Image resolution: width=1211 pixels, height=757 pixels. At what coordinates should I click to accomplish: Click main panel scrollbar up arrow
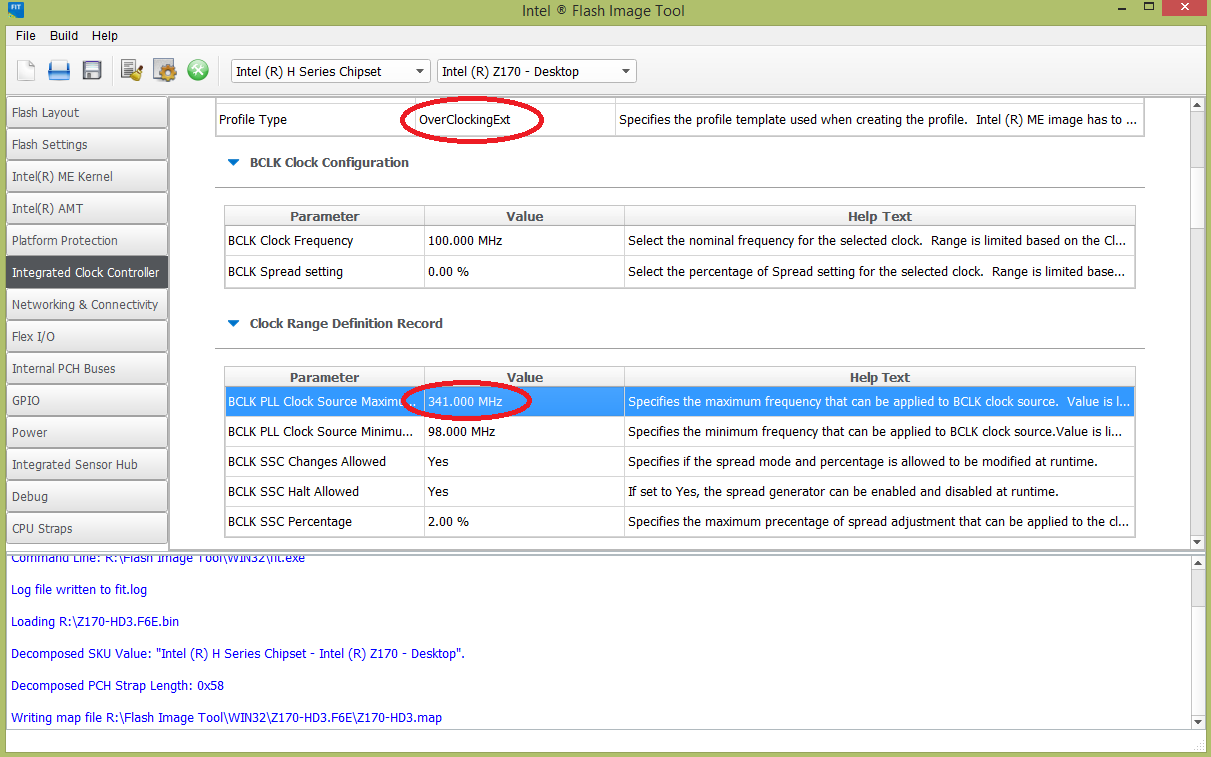[1197, 105]
